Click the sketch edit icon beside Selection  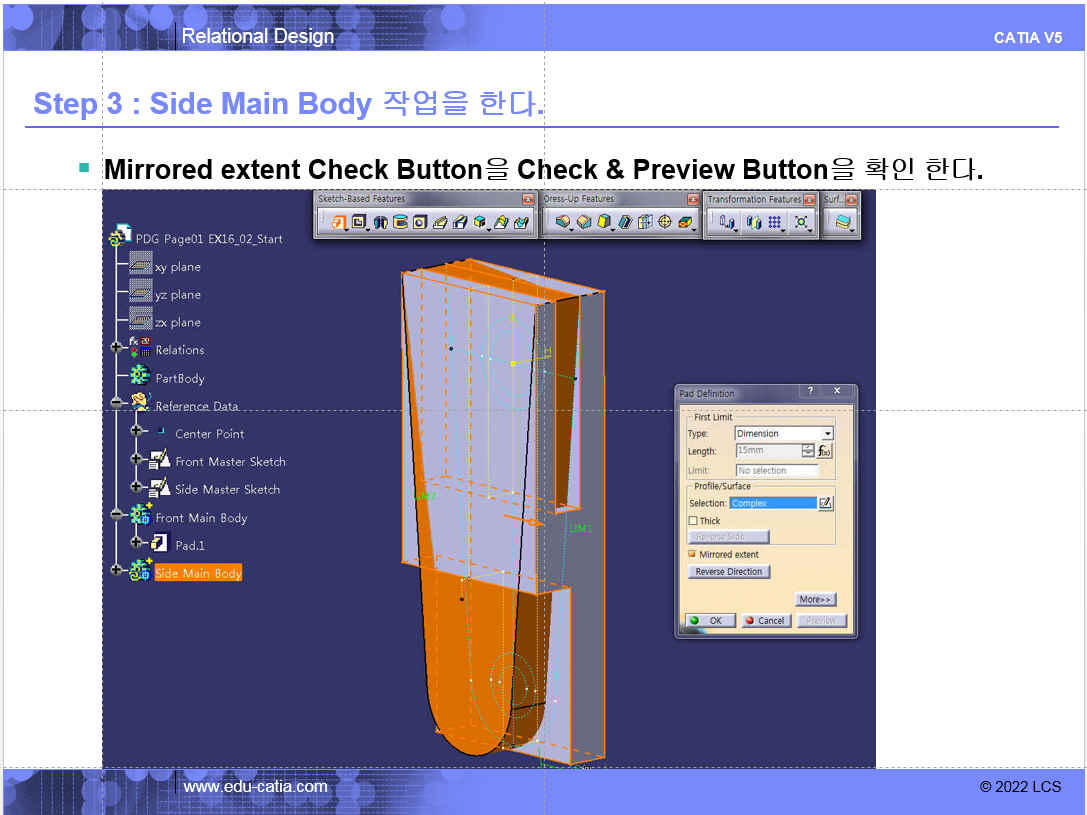point(826,503)
